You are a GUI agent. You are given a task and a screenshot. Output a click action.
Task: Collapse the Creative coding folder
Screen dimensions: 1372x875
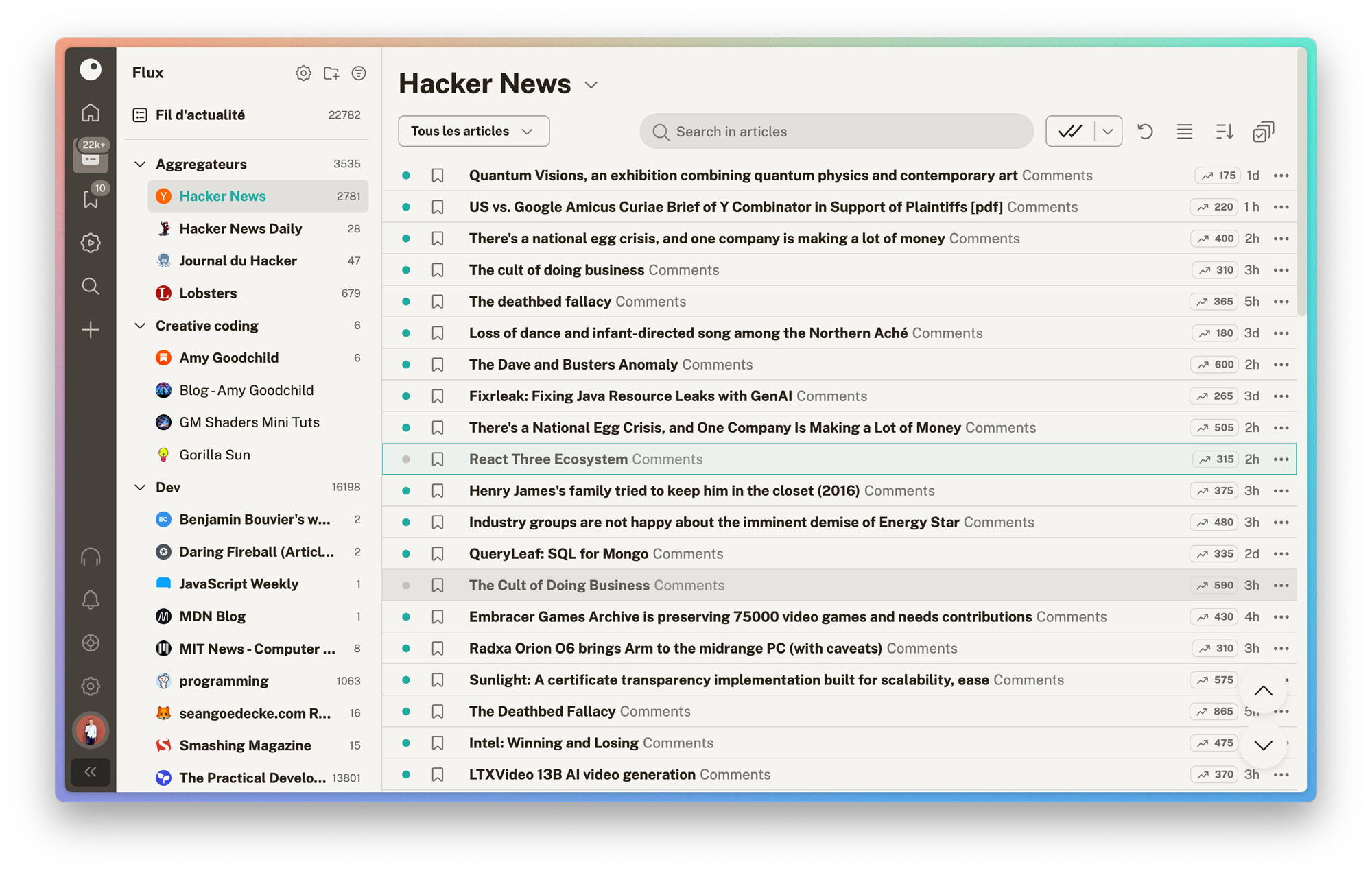point(140,326)
